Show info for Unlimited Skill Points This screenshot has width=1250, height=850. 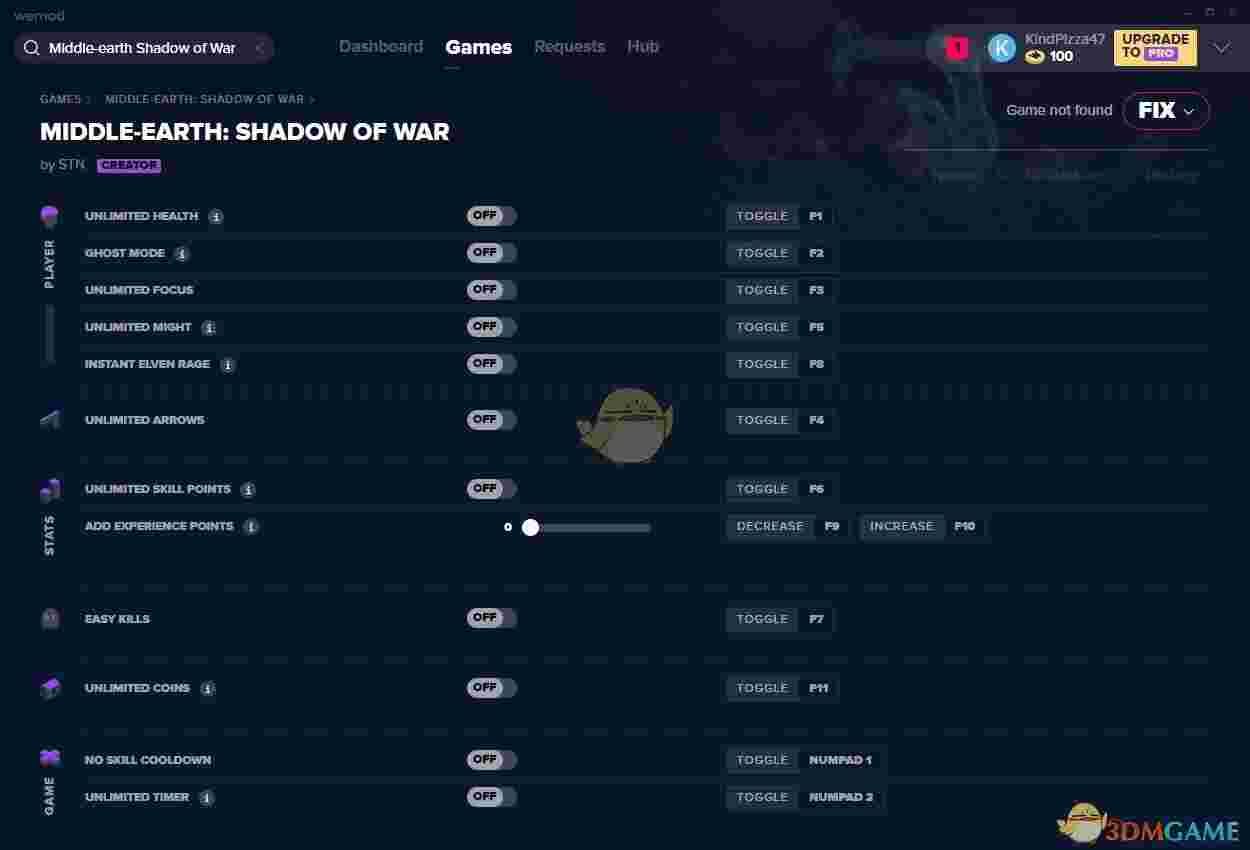[x=248, y=490]
